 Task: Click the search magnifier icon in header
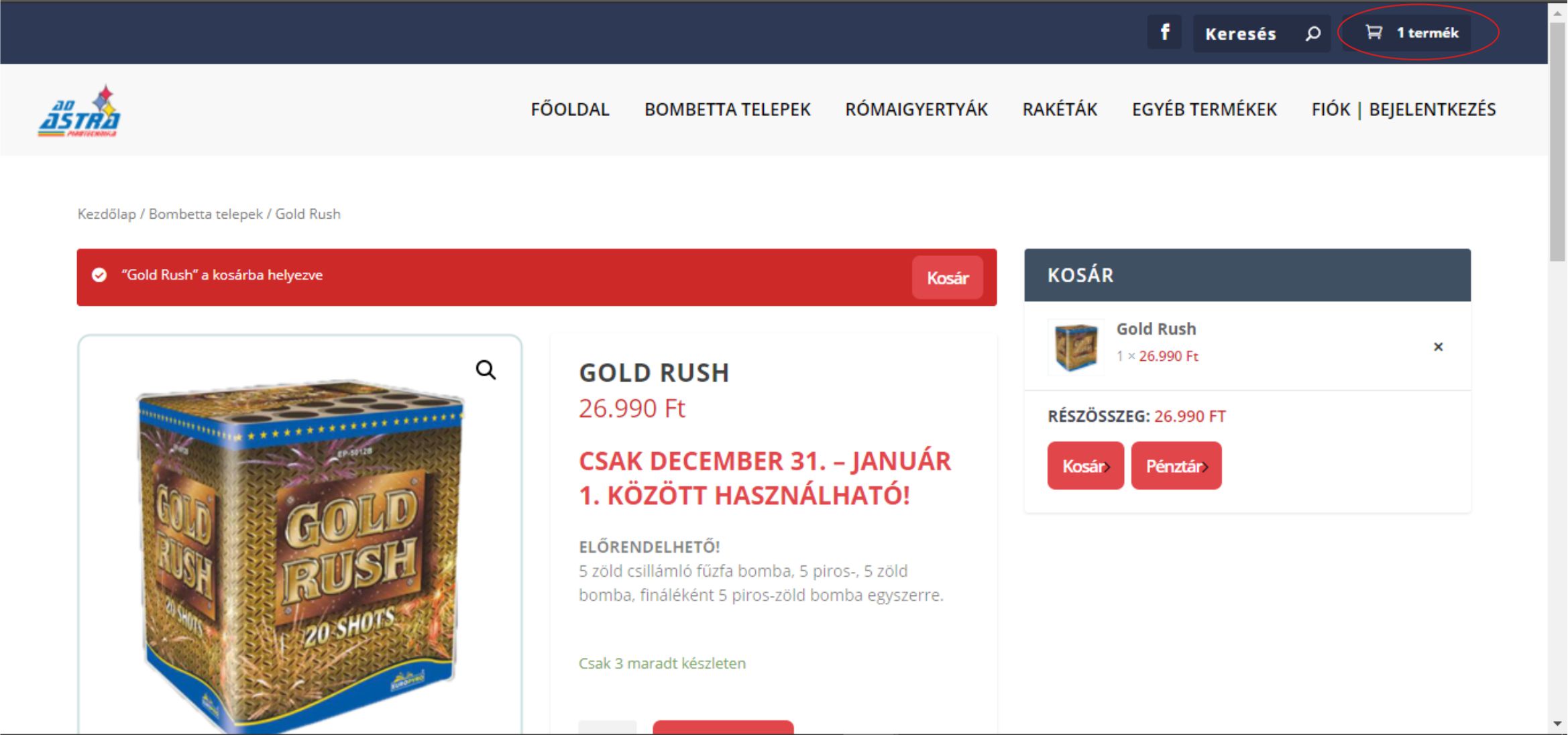click(x=1312, y=34)
